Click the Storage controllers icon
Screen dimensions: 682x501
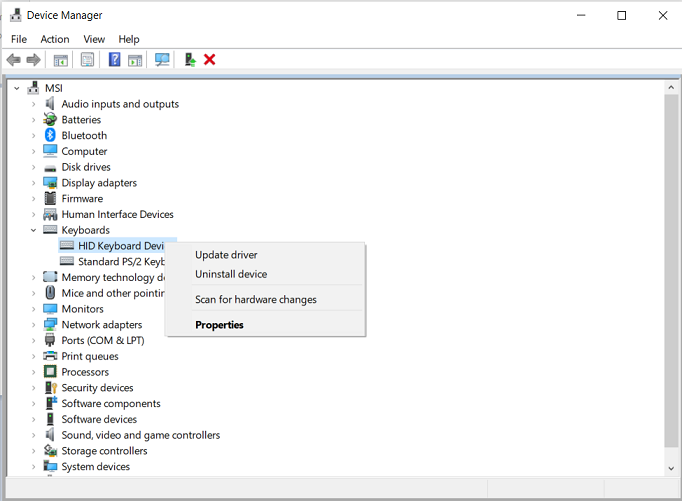click(50, 451)
